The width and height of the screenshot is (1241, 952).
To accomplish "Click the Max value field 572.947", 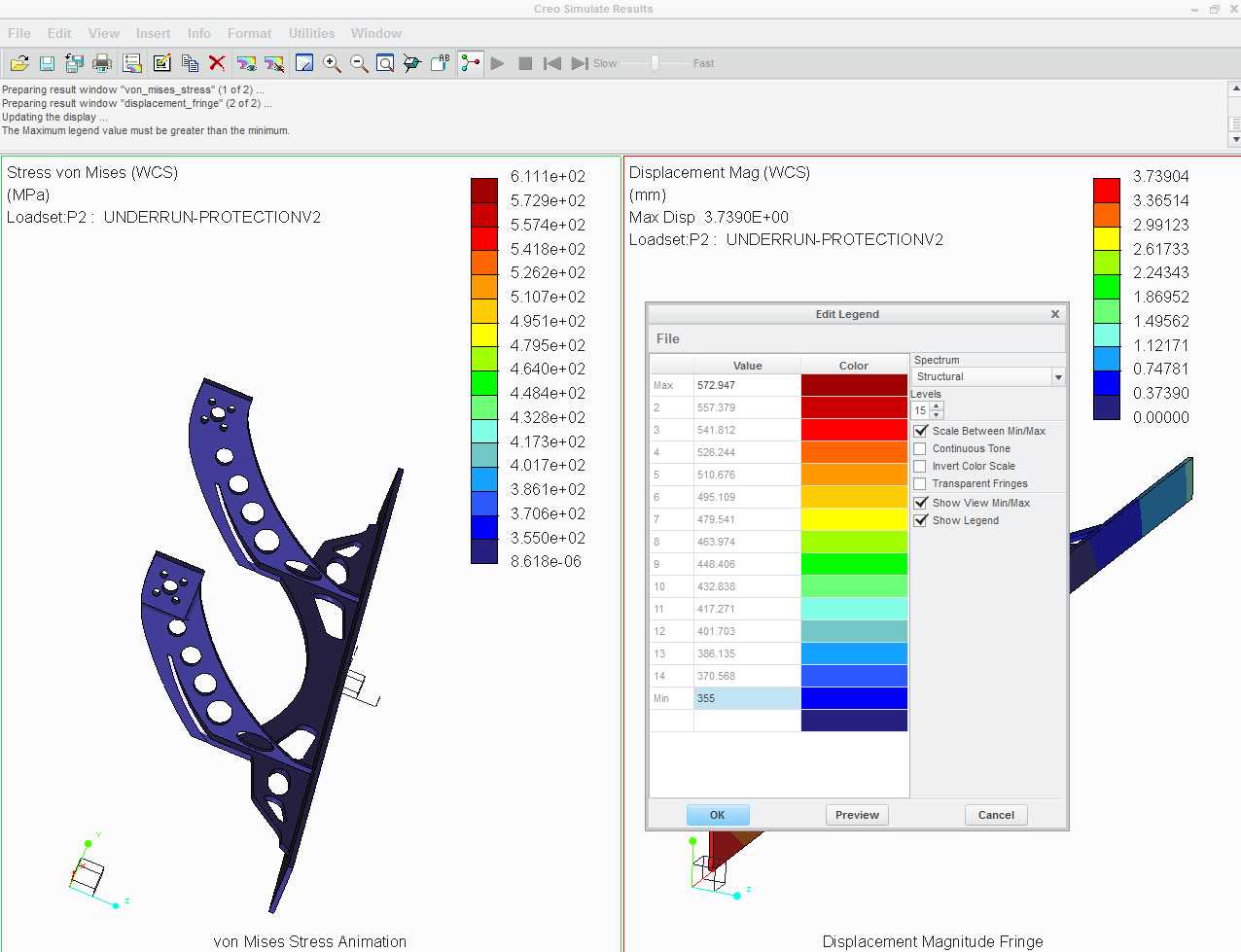I will coord(747,385).
